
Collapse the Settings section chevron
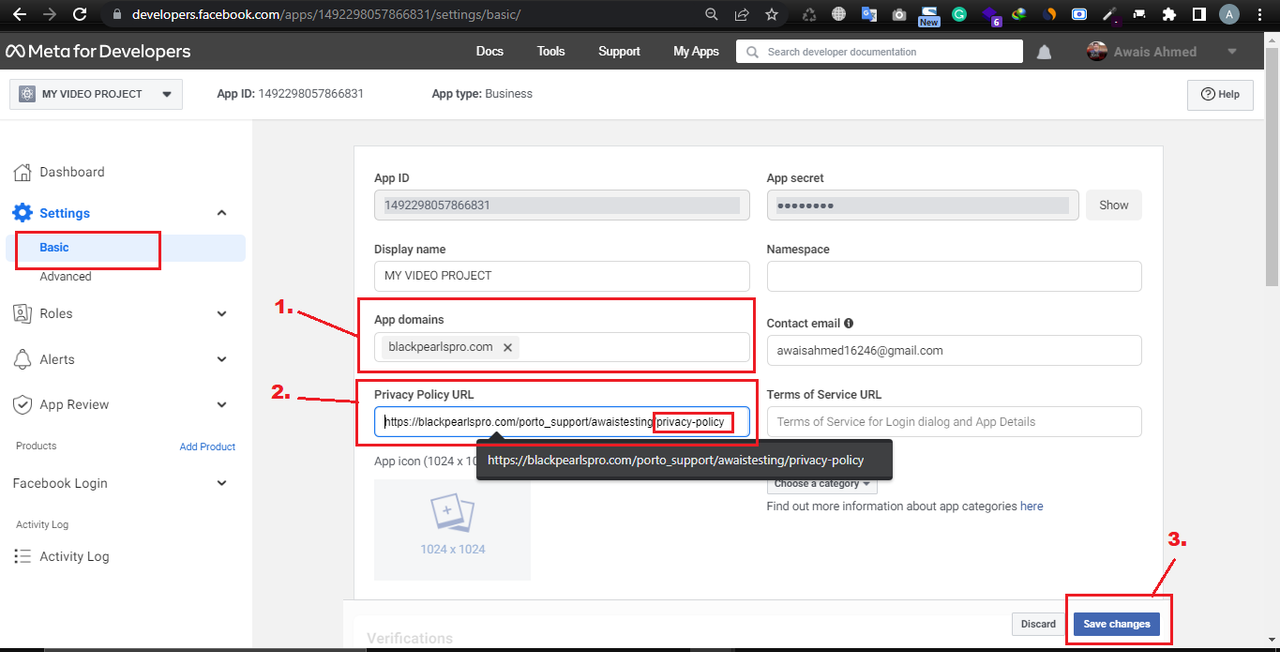(222, 213)
